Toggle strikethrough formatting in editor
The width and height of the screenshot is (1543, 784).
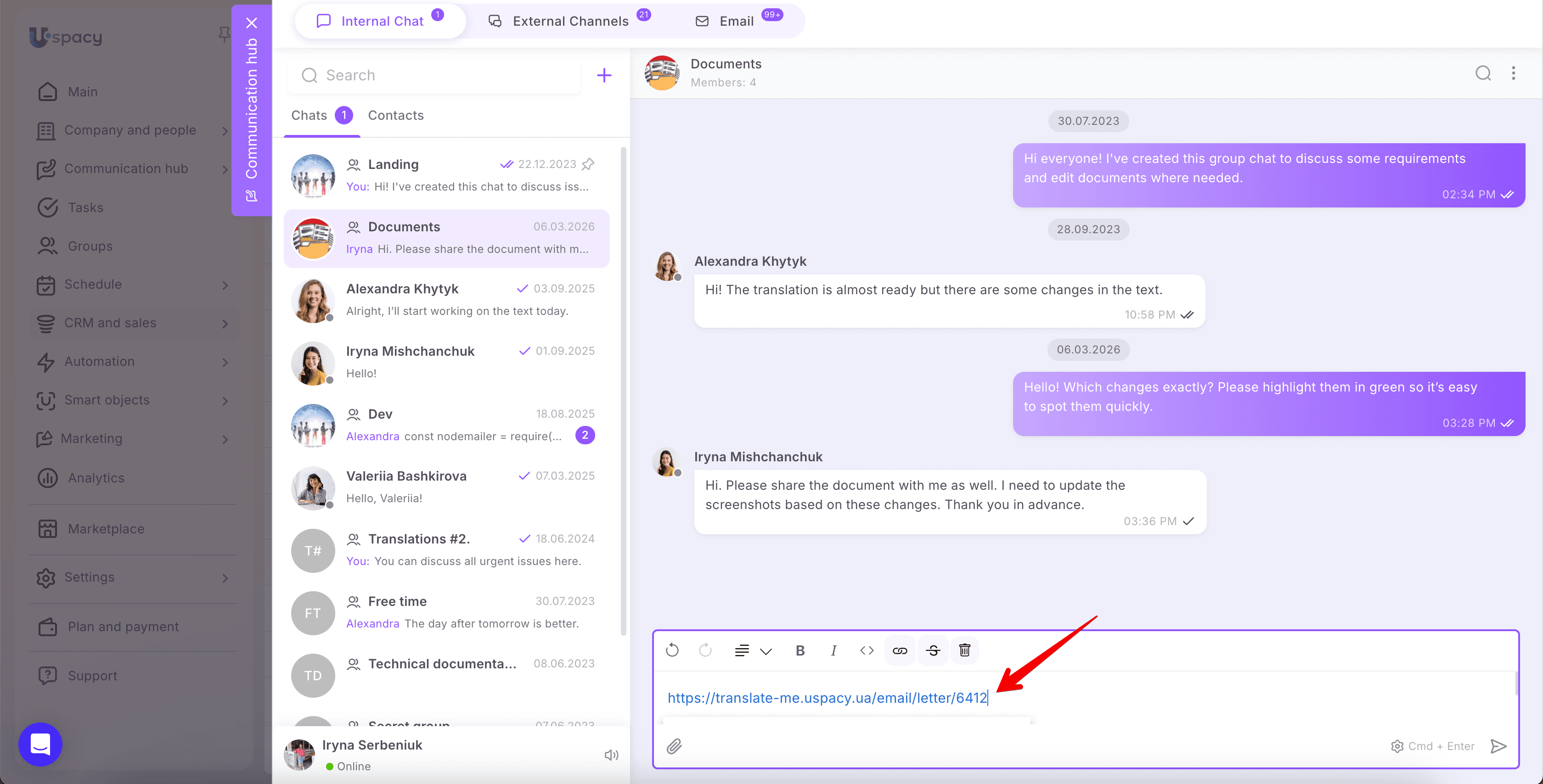933,650
